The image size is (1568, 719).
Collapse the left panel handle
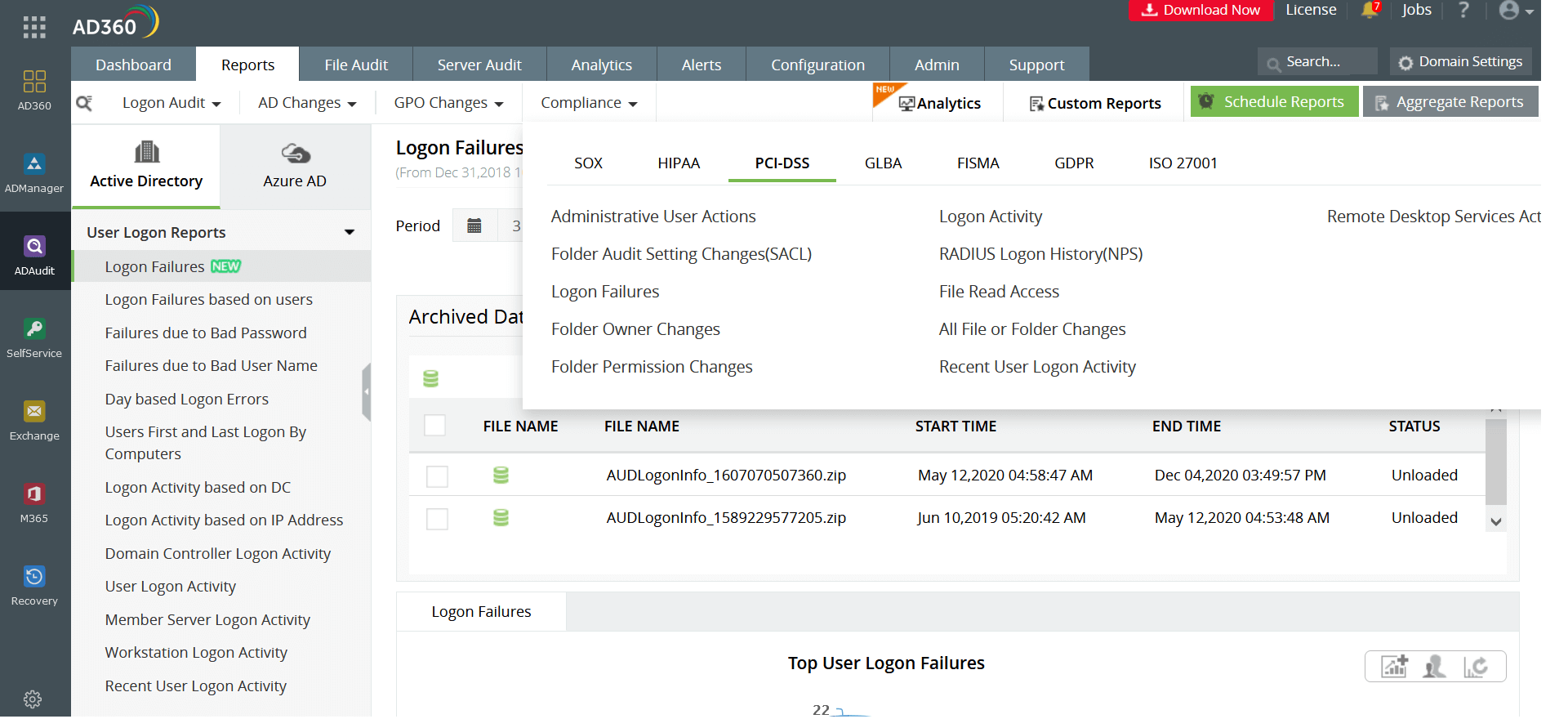367,392
